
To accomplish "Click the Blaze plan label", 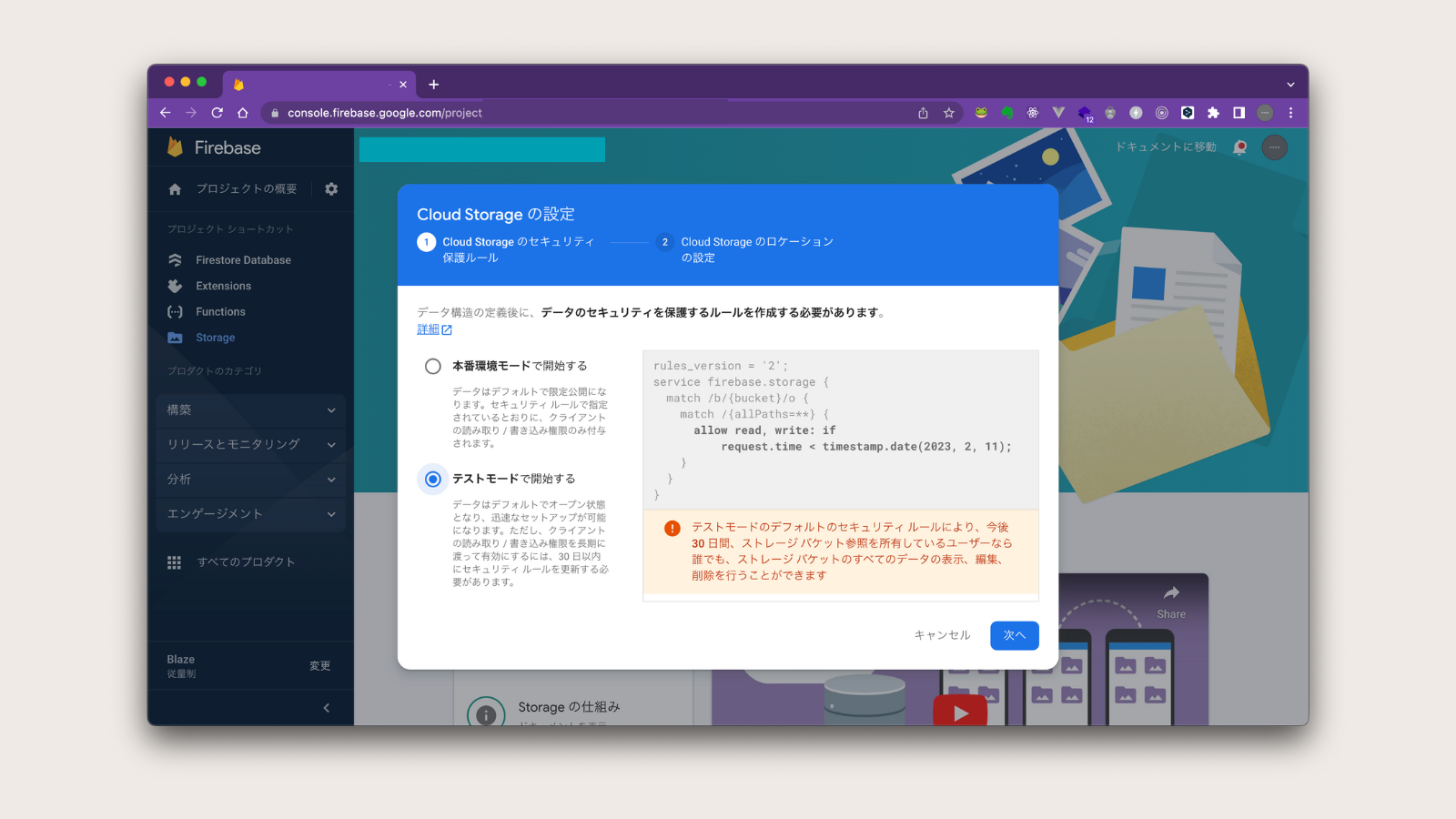I will click(x=181, y=660).
